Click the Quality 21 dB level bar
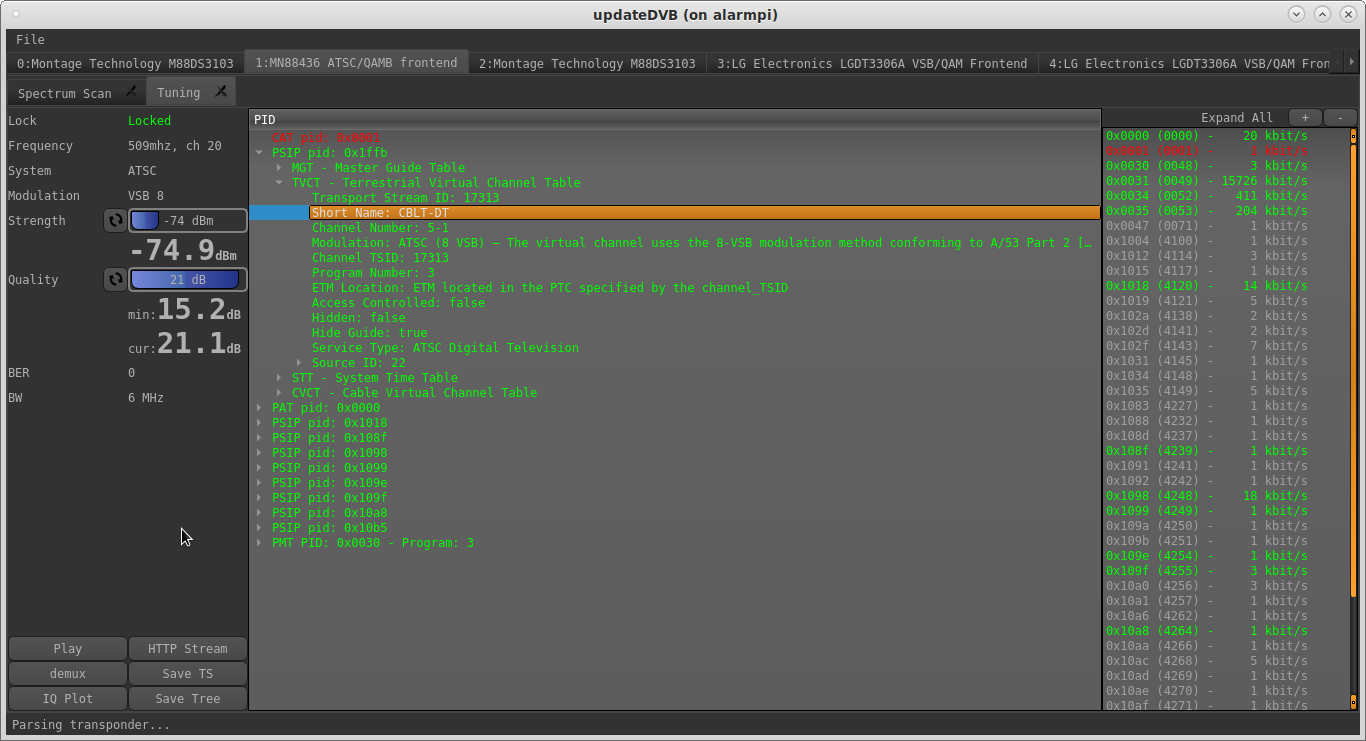This screenshot has height=741, width=1366. tap(188, 280)
